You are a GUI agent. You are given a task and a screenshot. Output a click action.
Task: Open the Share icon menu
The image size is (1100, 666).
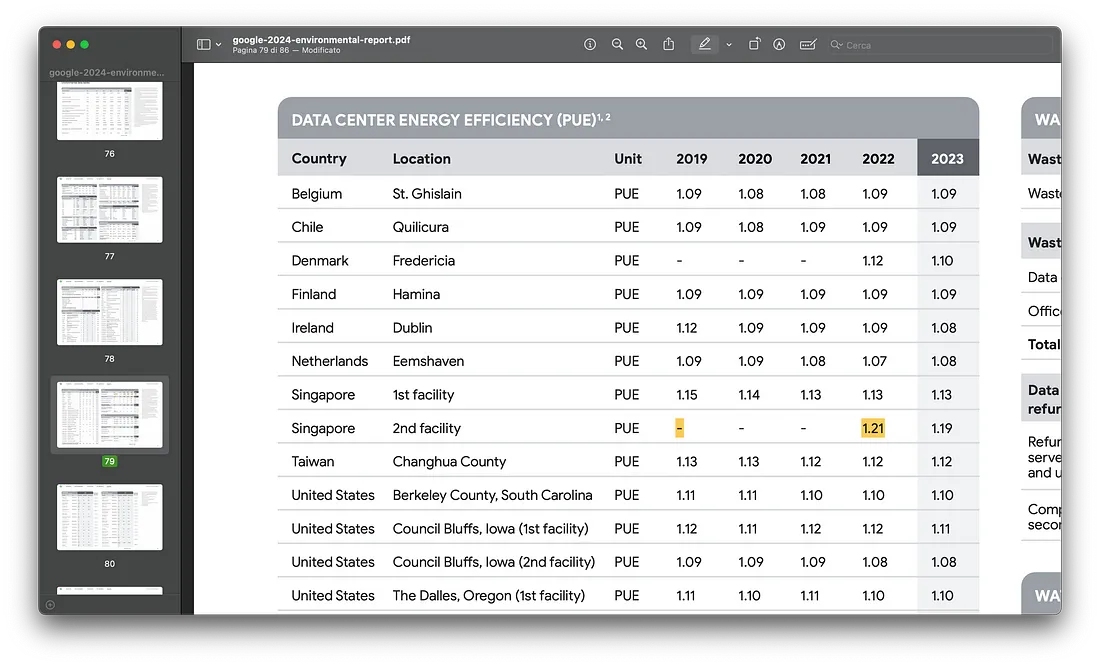(x=669, y=44)
